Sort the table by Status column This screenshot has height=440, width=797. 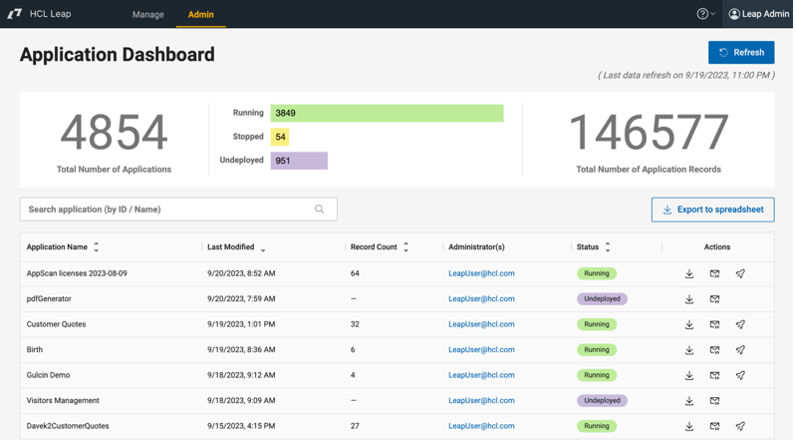[608, 247]
